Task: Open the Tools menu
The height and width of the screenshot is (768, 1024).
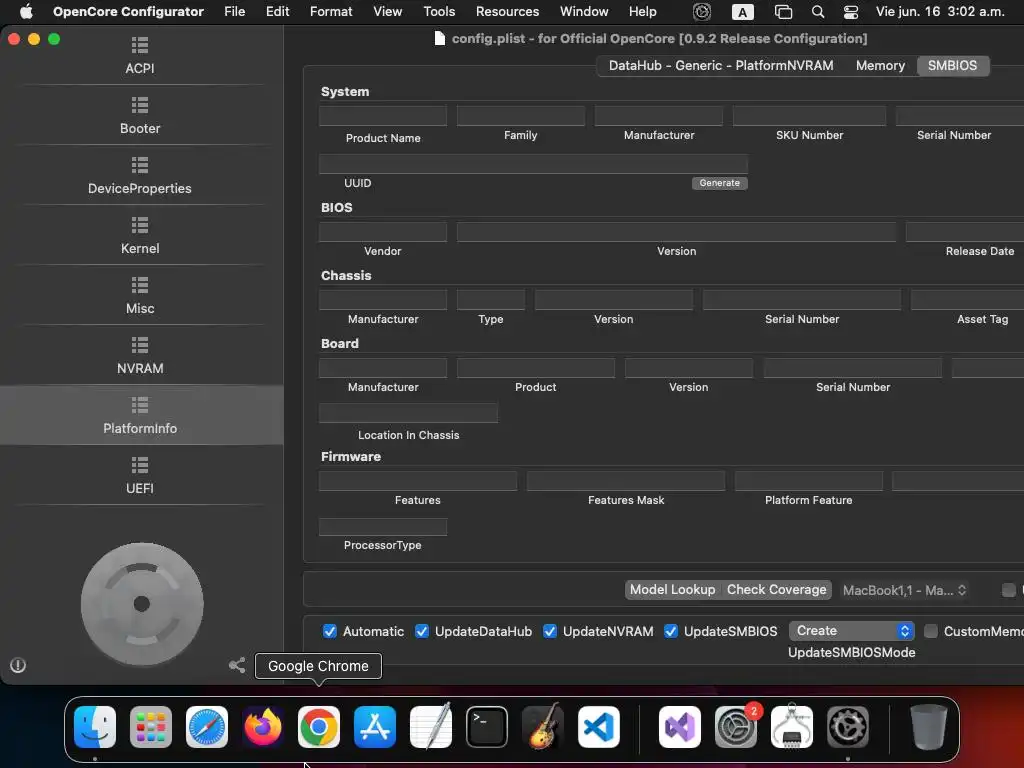Action: [x=439, y=12]
